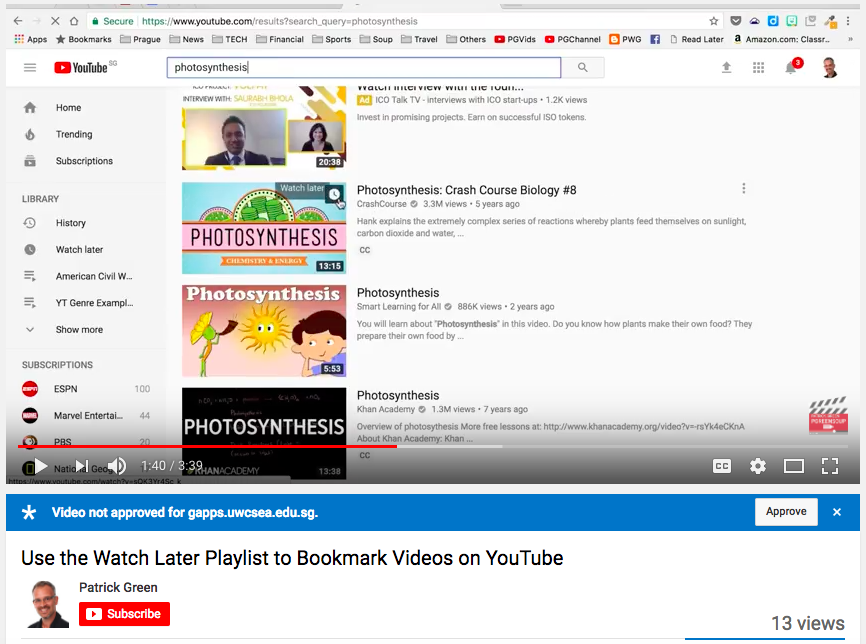866x644 pixels.
Task: Open the Pocket extension icon
Action: click(735, 21)
